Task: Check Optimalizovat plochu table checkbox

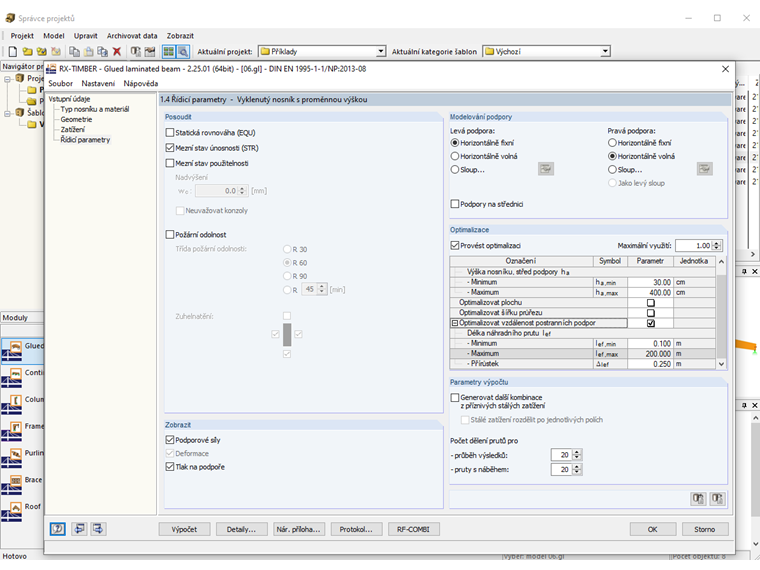Action: (650, 302)
